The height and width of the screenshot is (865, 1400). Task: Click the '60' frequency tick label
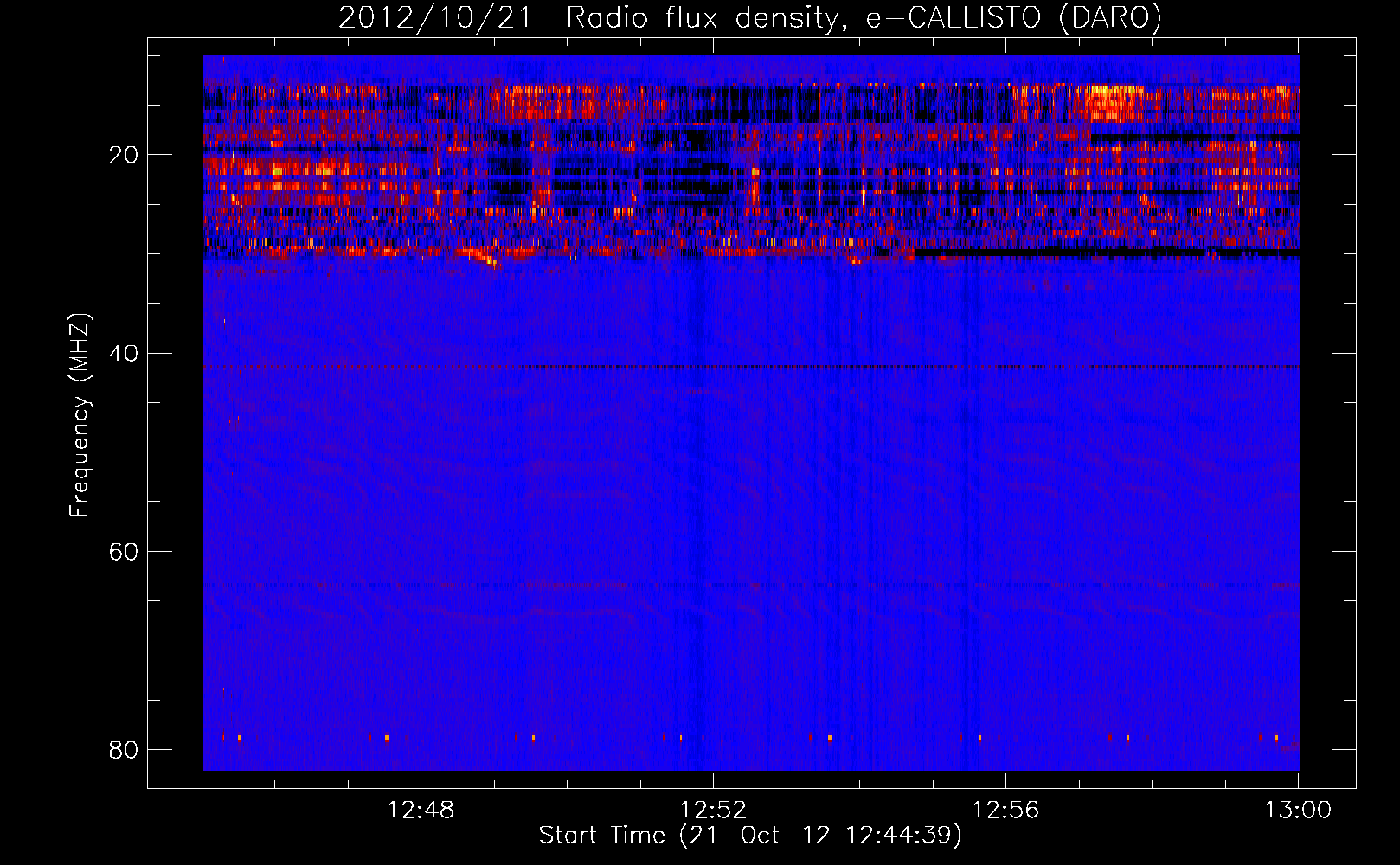124,551
